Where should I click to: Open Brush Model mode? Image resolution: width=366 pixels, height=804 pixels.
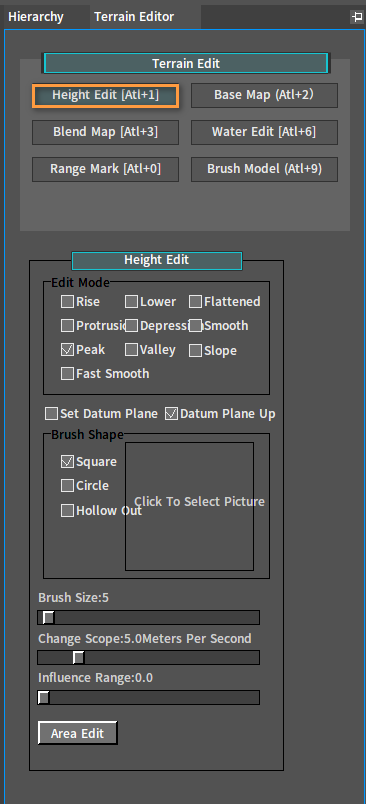(265, 169)
